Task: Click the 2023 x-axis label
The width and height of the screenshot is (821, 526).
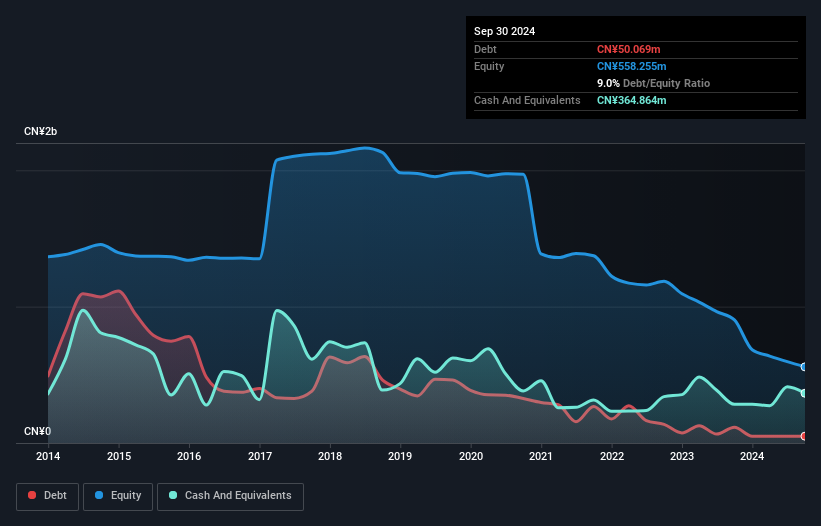Action: click(682, 456)
